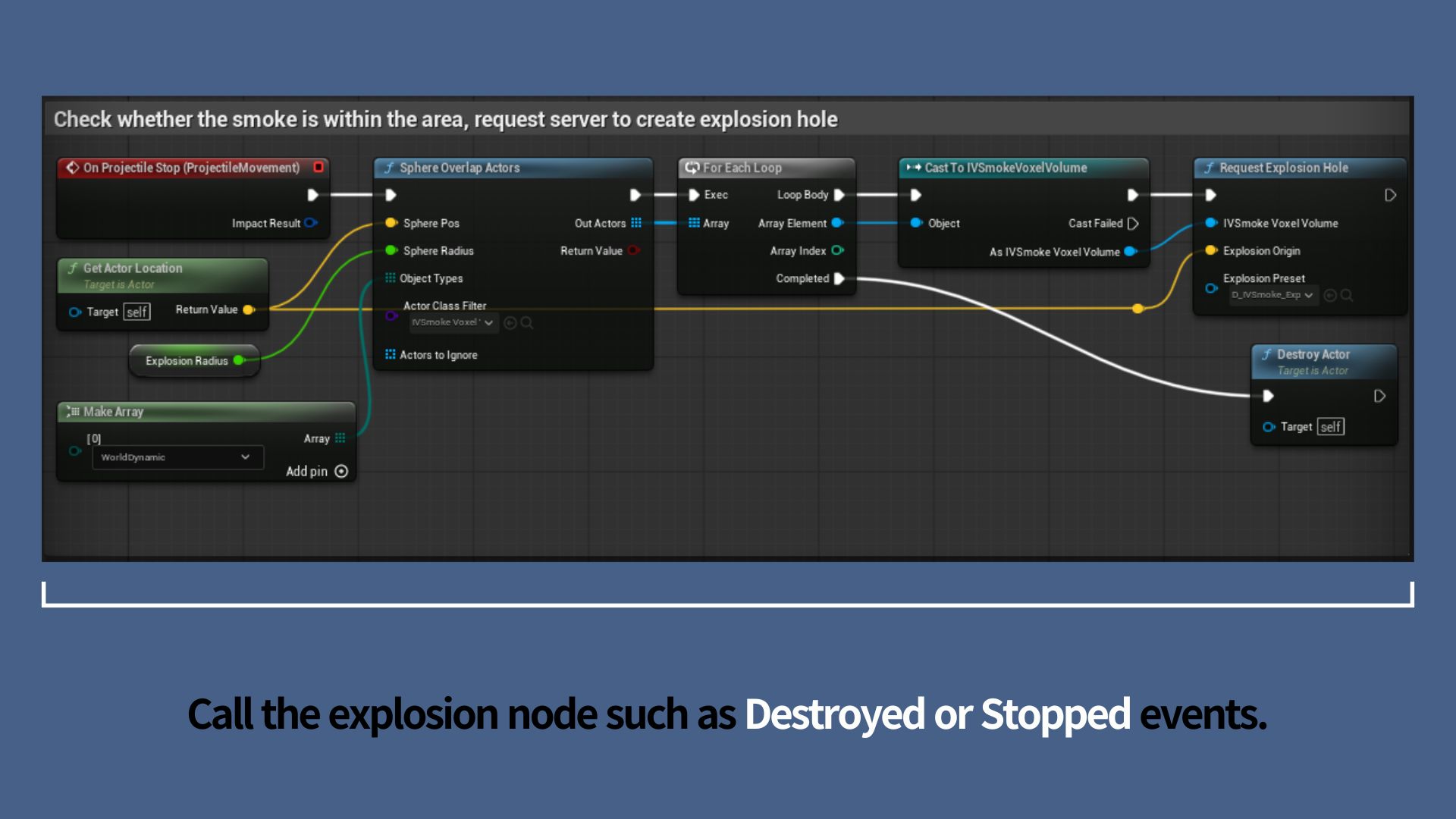Click the red delegate pin on On Projectile Stop
The height and width of the screenshot is (819, 1456).
click(x=318, y=167)
